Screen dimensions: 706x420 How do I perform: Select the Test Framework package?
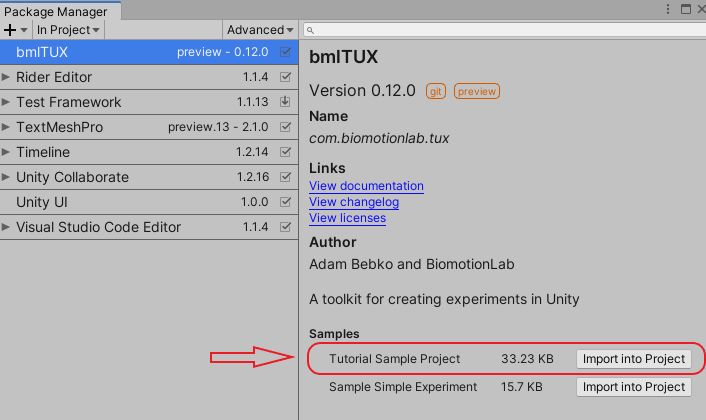click(x=149, y=102)
